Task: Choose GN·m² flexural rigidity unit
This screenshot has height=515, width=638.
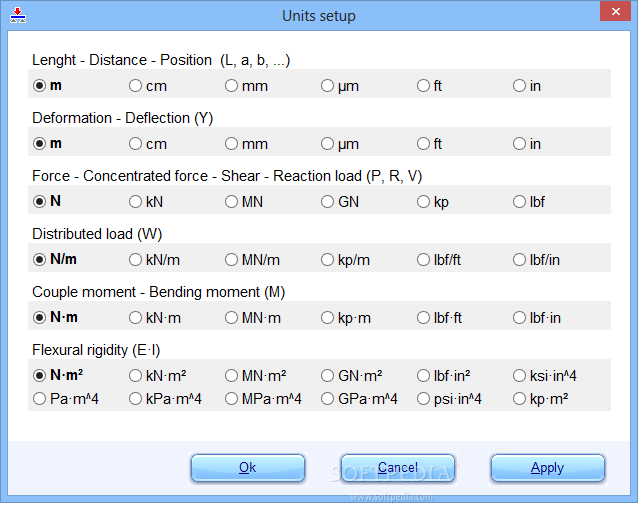Action: (352, 375)
